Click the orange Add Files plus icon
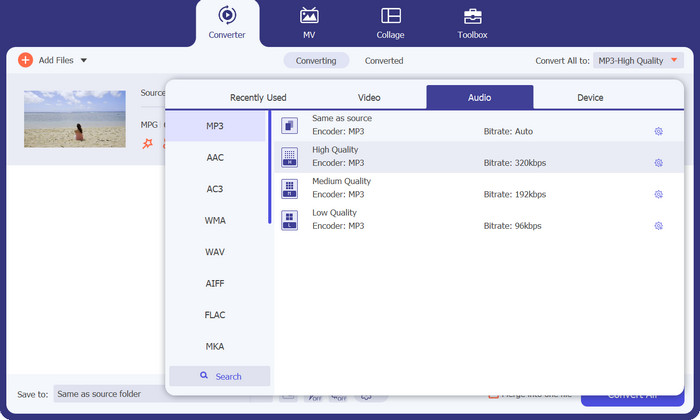Viewport: 700px width, 420px height. coord(26,60)
